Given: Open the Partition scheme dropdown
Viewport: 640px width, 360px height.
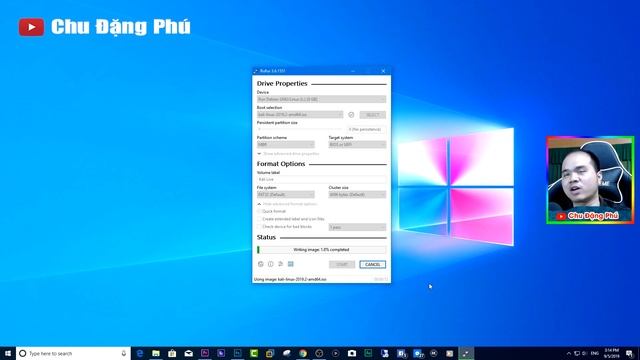Looking at the screenshot, I should (x=286, y=144).
